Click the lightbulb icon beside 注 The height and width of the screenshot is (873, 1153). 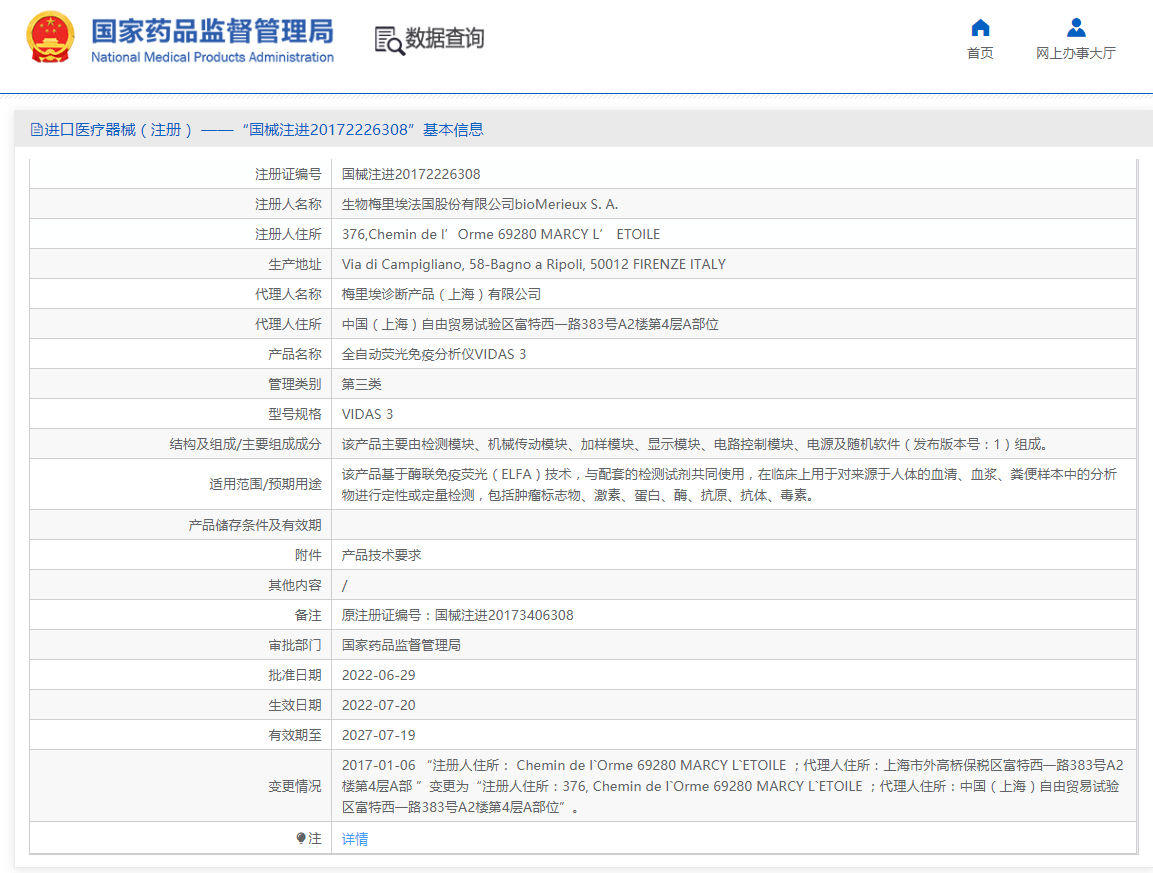[x=301, y=838]
